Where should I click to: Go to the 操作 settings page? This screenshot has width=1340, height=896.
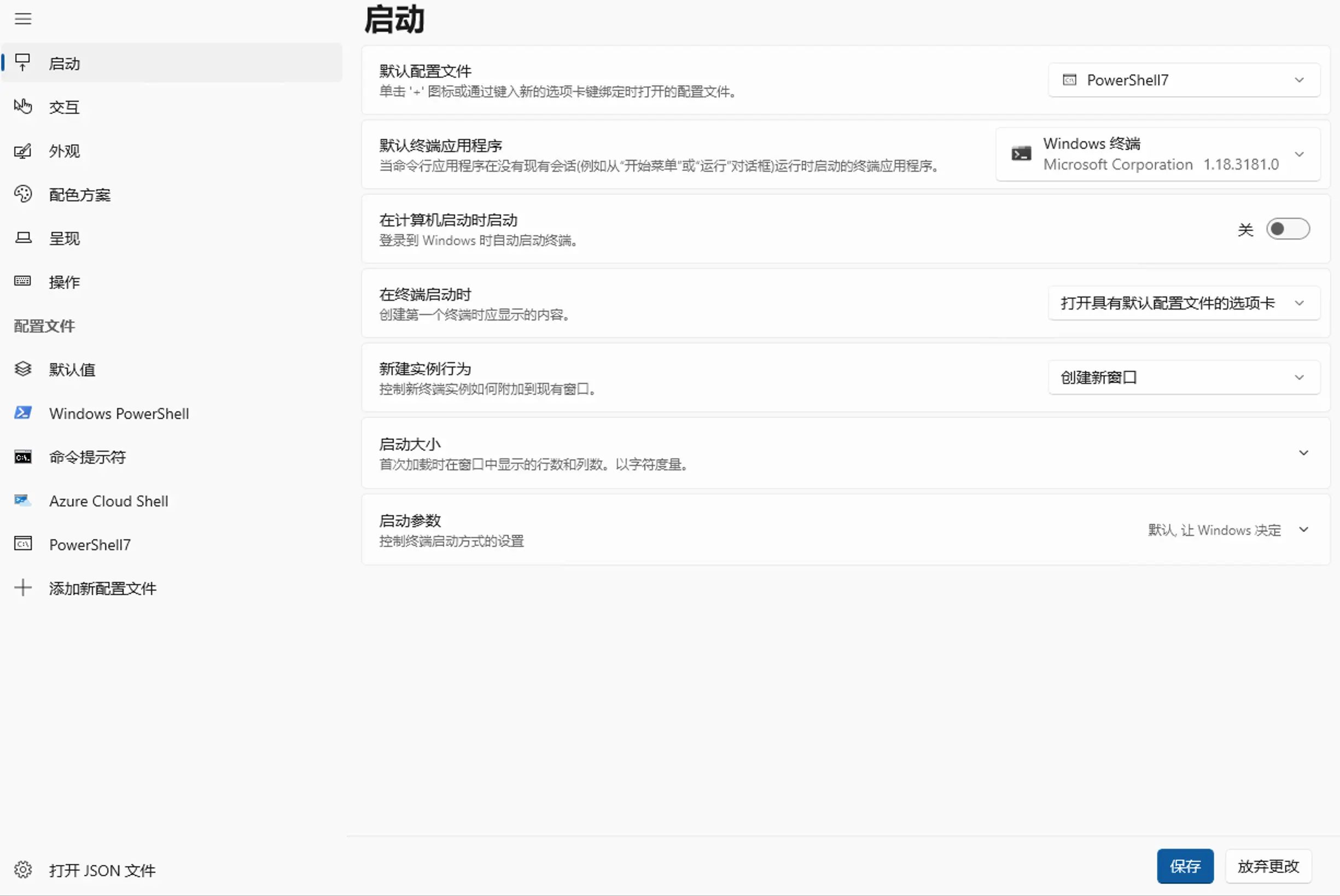click(x=172, y=282)
